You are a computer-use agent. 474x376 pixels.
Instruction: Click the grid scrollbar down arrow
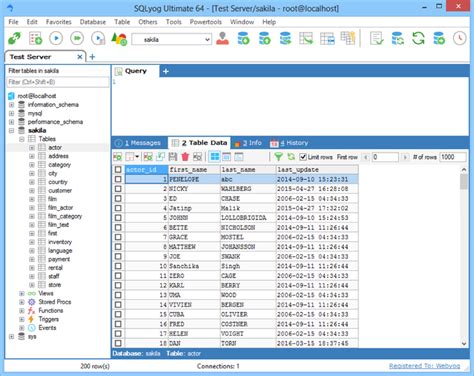(x=464, y=344)
